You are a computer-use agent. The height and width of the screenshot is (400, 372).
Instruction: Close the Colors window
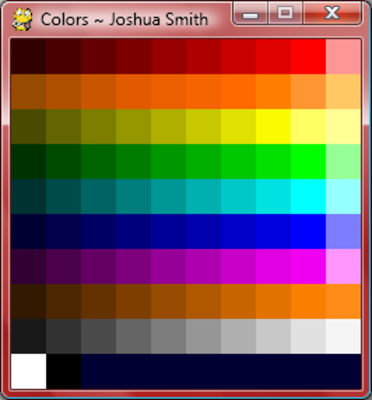point(332,14)
